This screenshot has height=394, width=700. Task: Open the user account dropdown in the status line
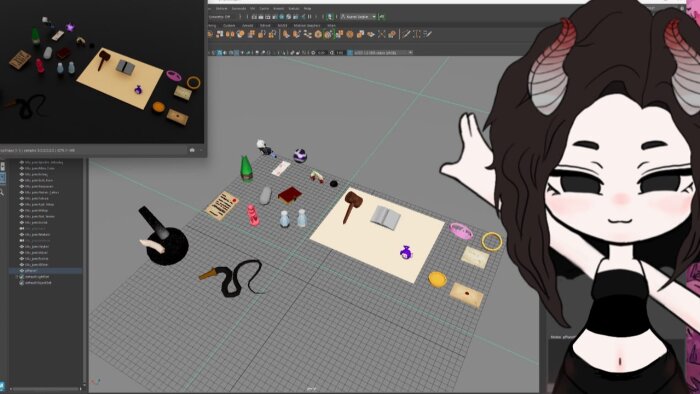coord(359,17)
